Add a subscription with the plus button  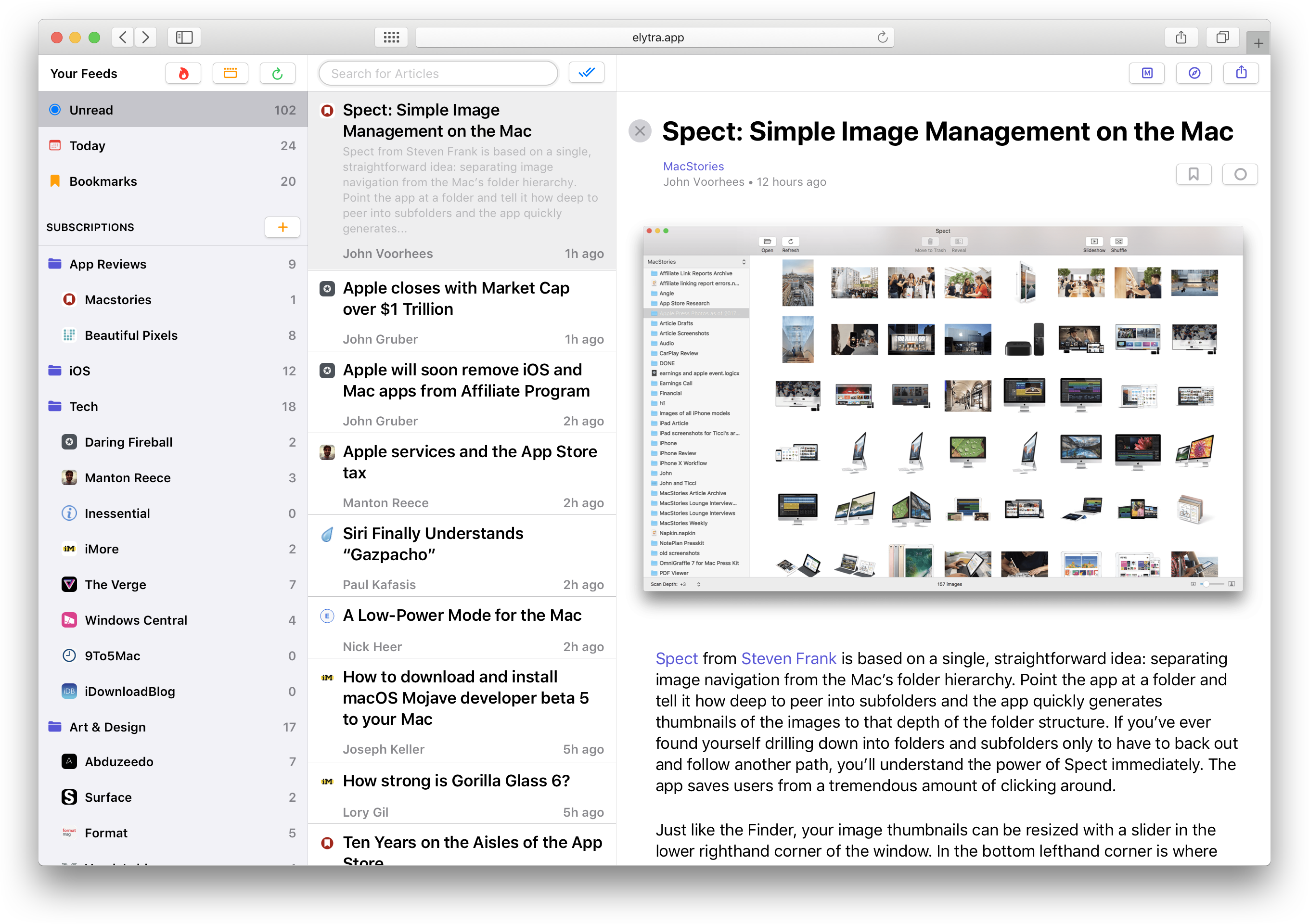click(282, 227)
